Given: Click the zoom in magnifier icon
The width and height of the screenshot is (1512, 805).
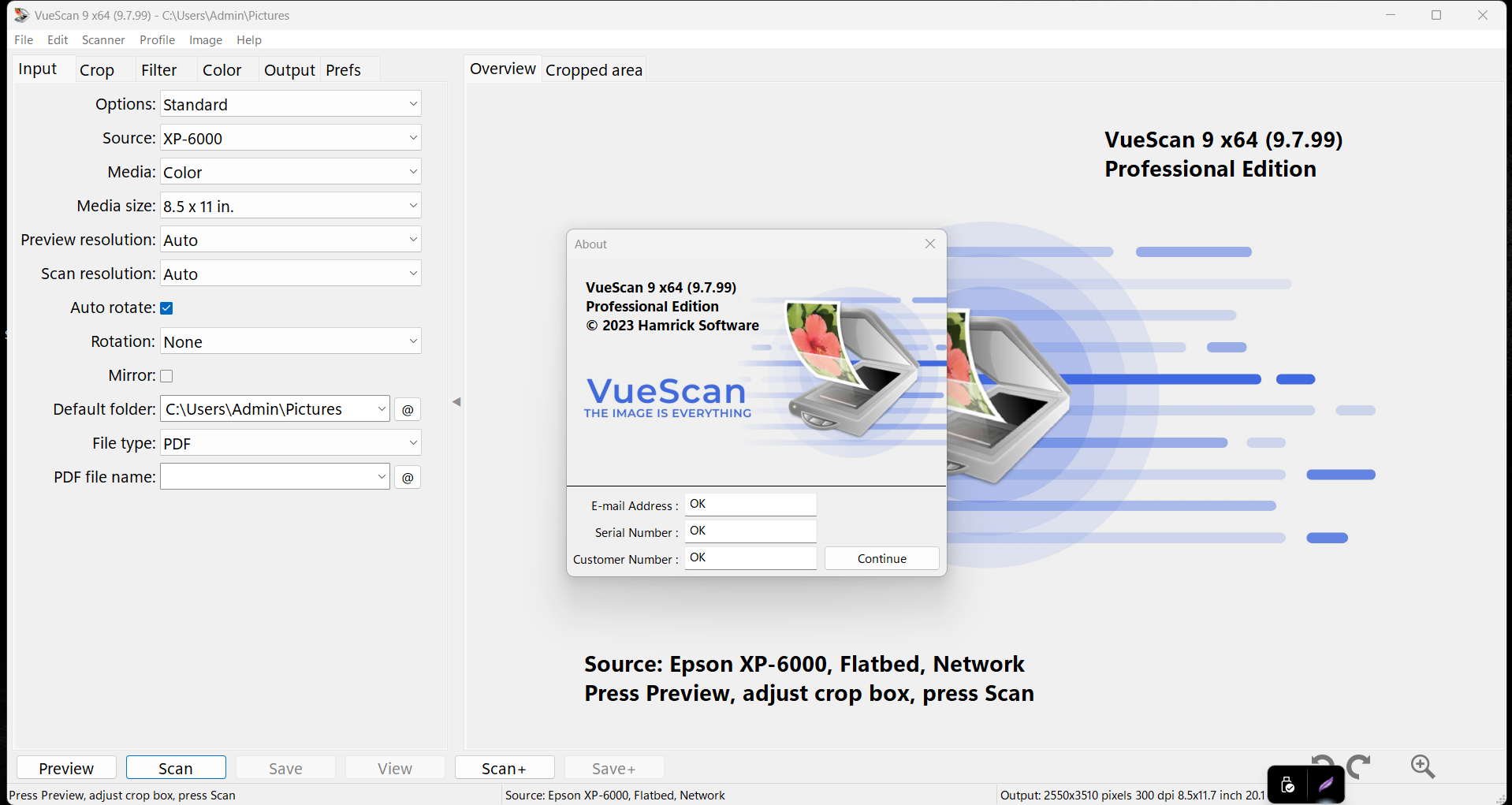Looking at the screenshot, I should tap(1422, 766).
